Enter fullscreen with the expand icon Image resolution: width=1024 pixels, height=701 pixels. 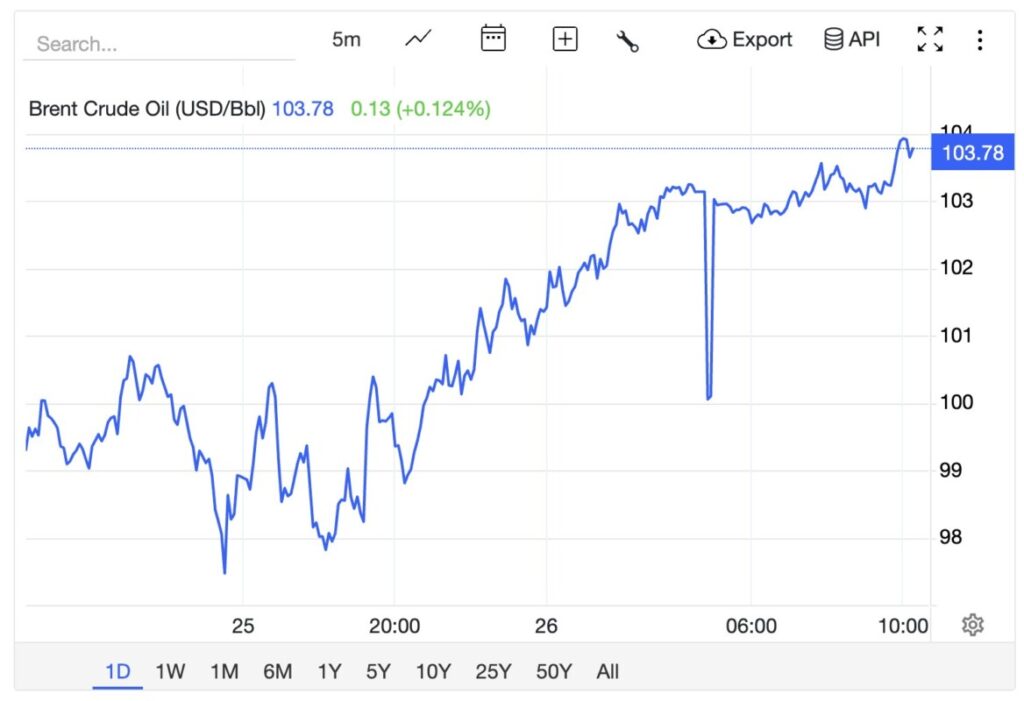(x=929, y=38)
